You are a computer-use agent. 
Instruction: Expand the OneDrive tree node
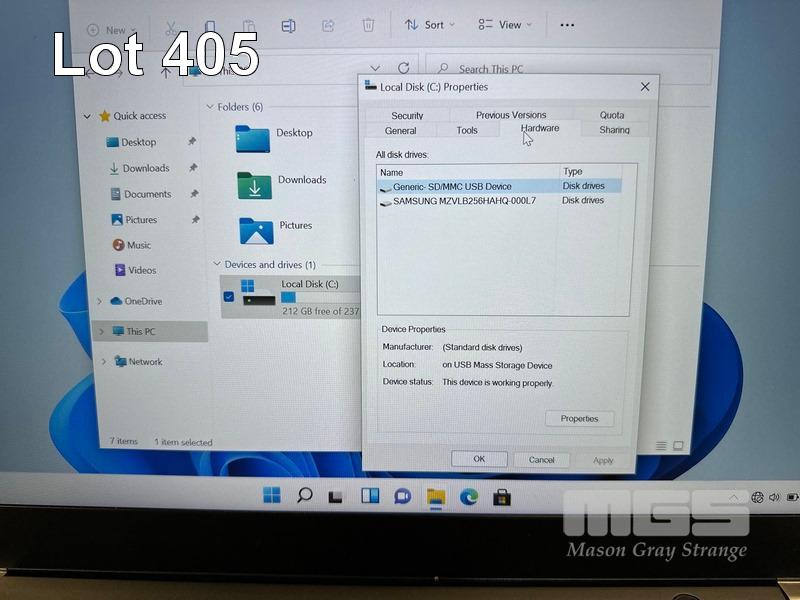(99, 301)
